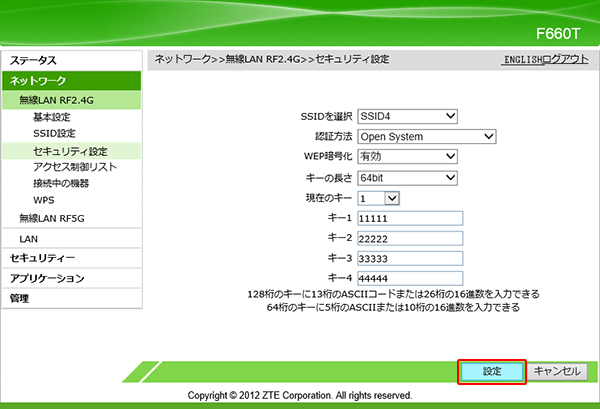This screenshot has height=409, width=600.
Task: Click the ログアウト link
Action: pos(565,60)
